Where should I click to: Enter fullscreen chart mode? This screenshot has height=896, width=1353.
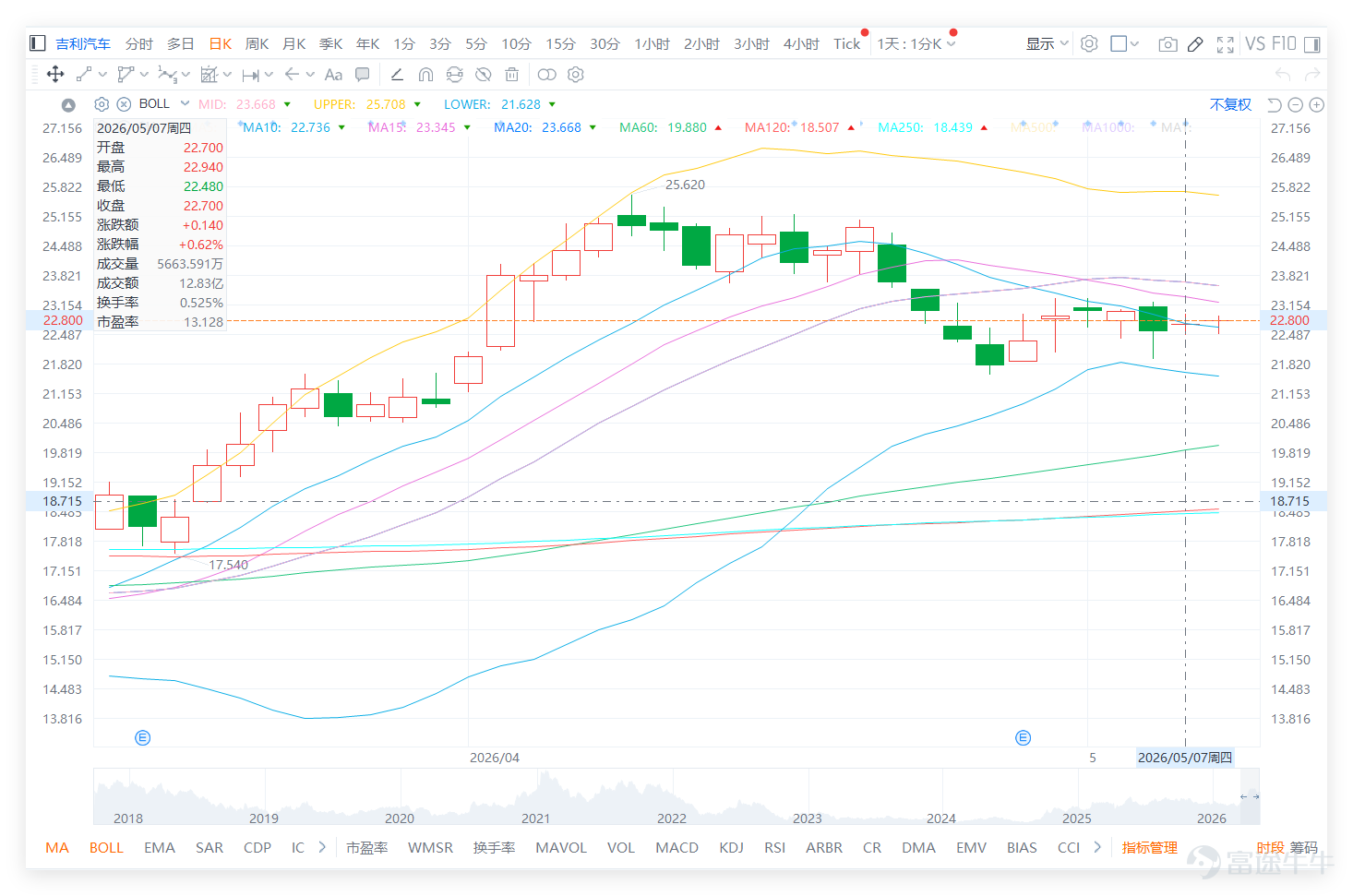pos(1225,43)
